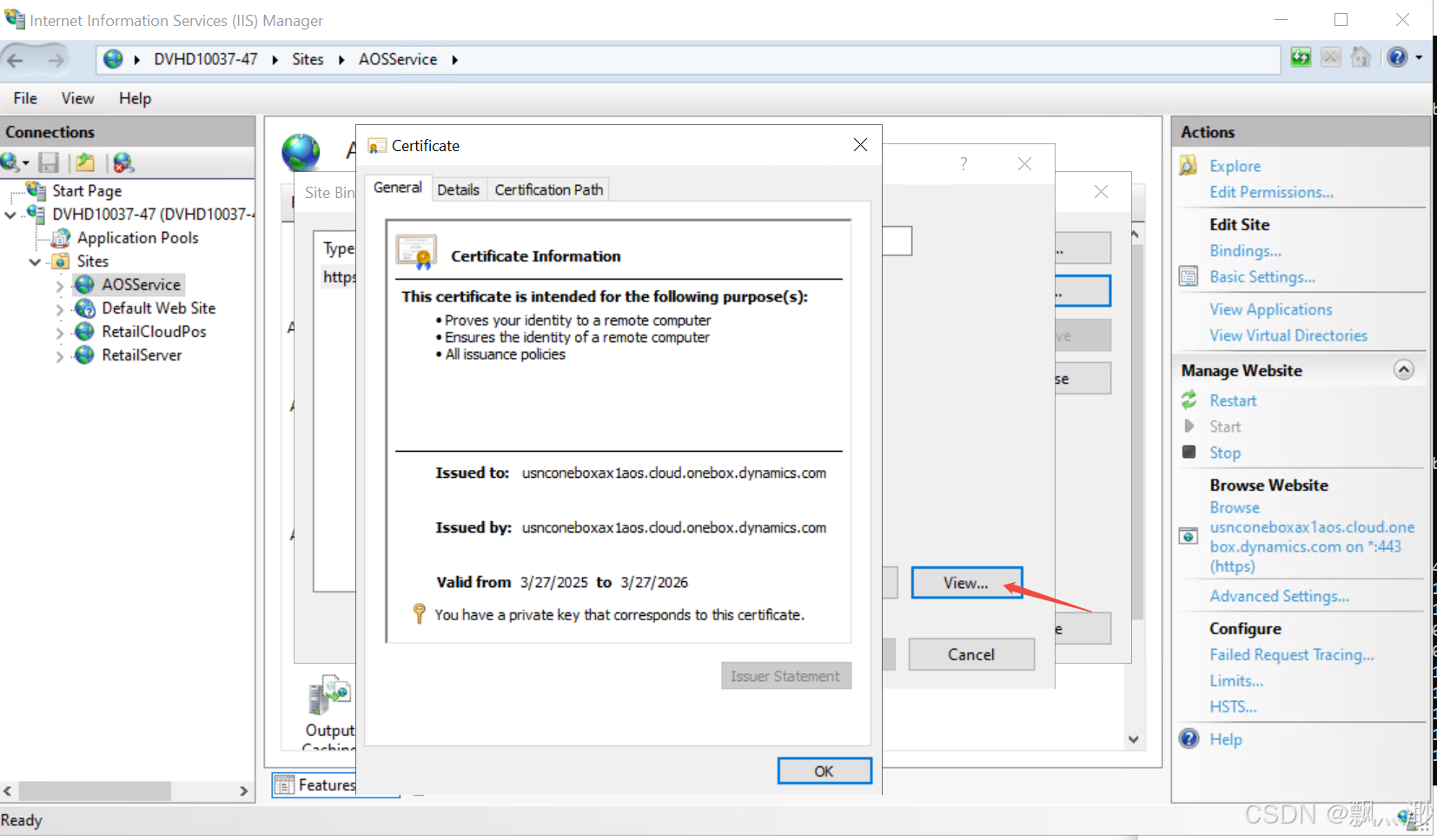Click the create connection globe icon

click(11, 162)
